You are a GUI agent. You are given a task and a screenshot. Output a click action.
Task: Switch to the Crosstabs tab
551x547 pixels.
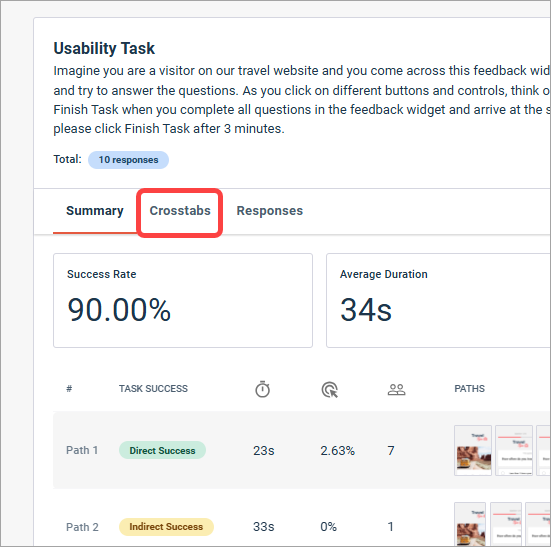[x=180, y=211]
